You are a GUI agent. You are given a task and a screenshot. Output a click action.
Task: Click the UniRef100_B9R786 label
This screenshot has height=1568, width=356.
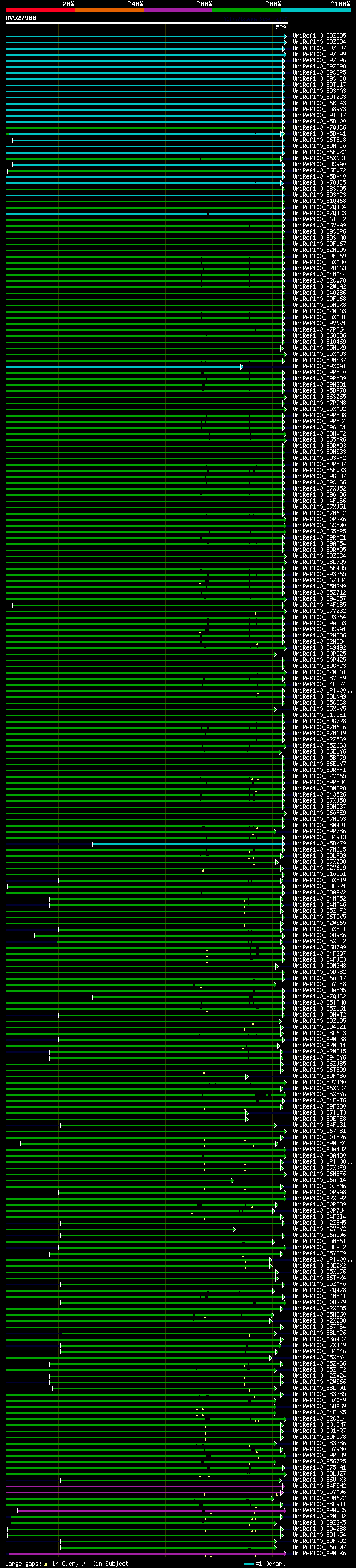tap(319, 831)
